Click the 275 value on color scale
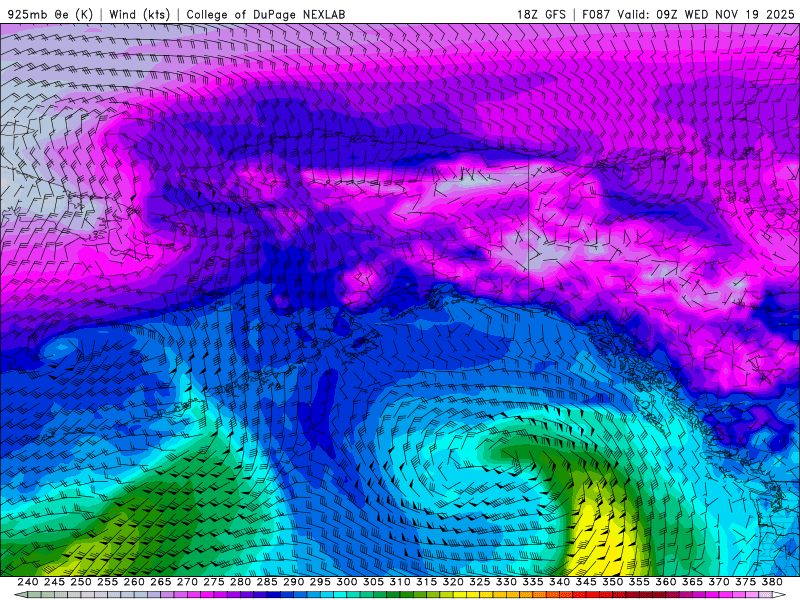This screenshot has width=800, height=600. pos(213,582)
